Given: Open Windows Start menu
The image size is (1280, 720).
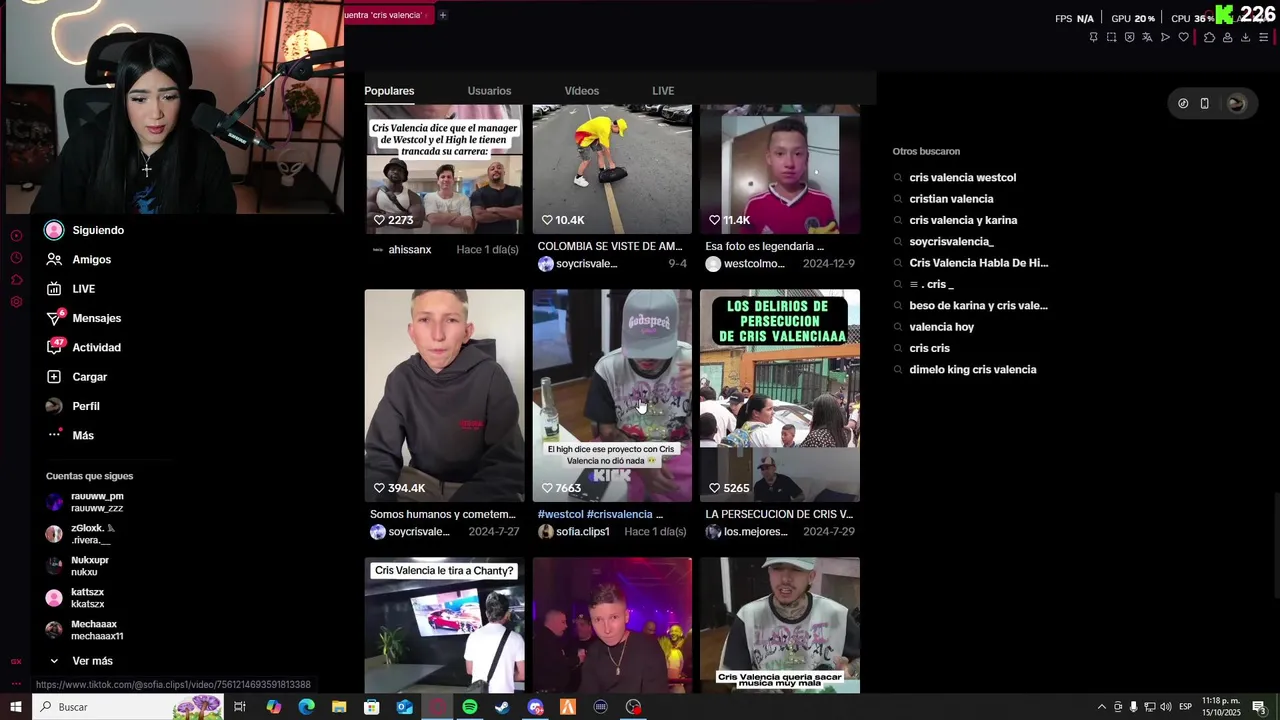Looking at the screenshot, I should pyautogui.click(x=16, y=707).
